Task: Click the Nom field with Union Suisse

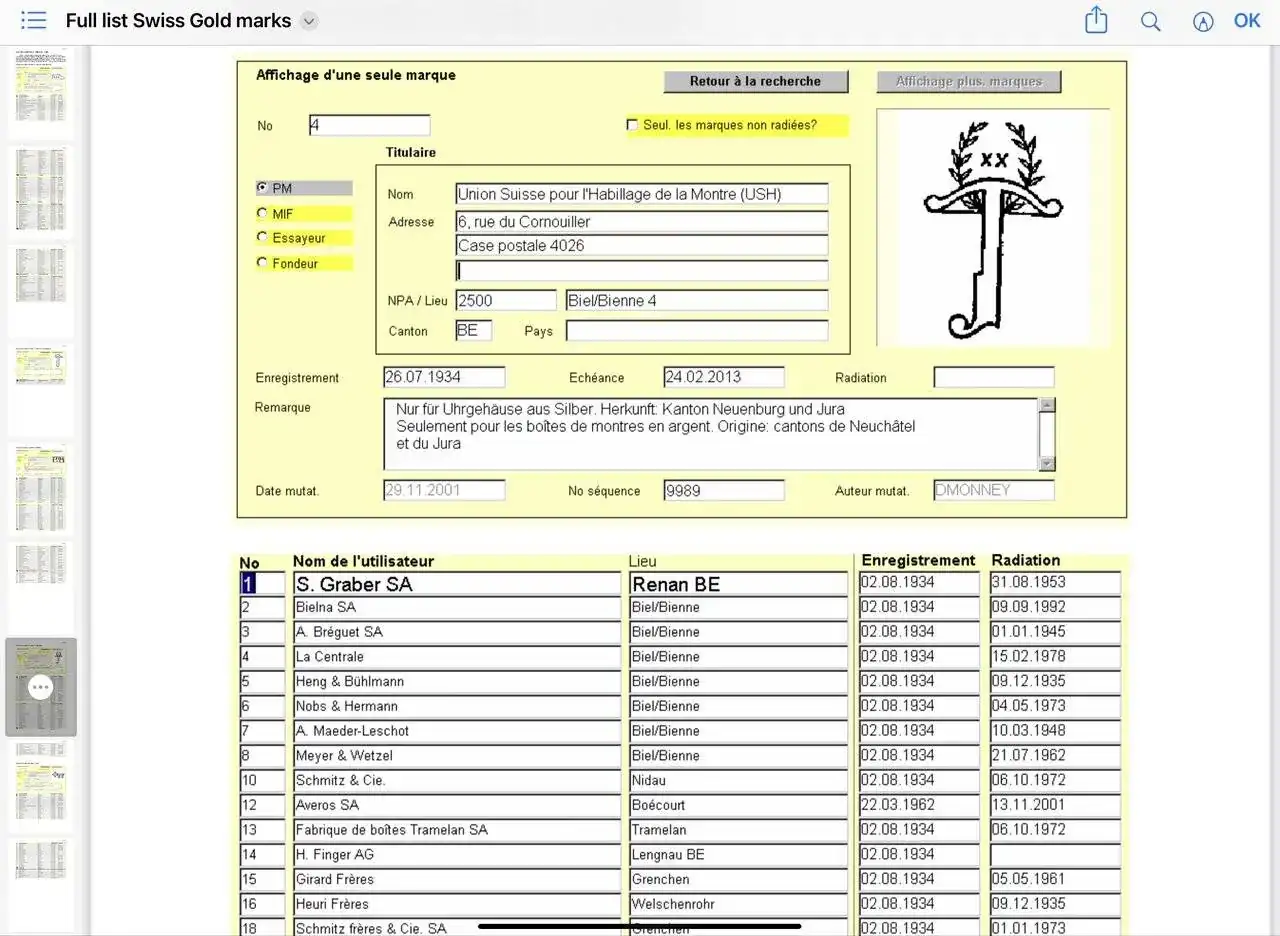Action: 641,194
